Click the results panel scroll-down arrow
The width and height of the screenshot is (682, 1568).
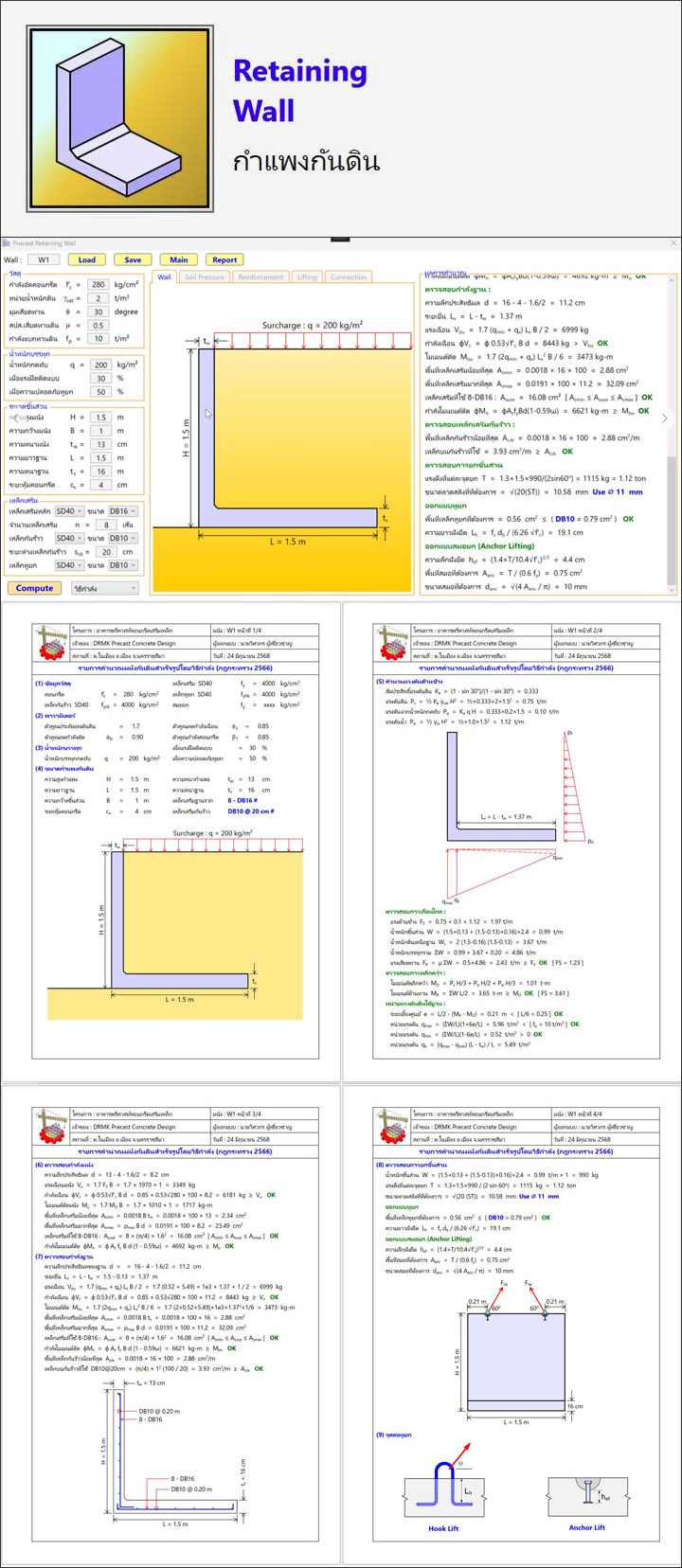[673, 590]
